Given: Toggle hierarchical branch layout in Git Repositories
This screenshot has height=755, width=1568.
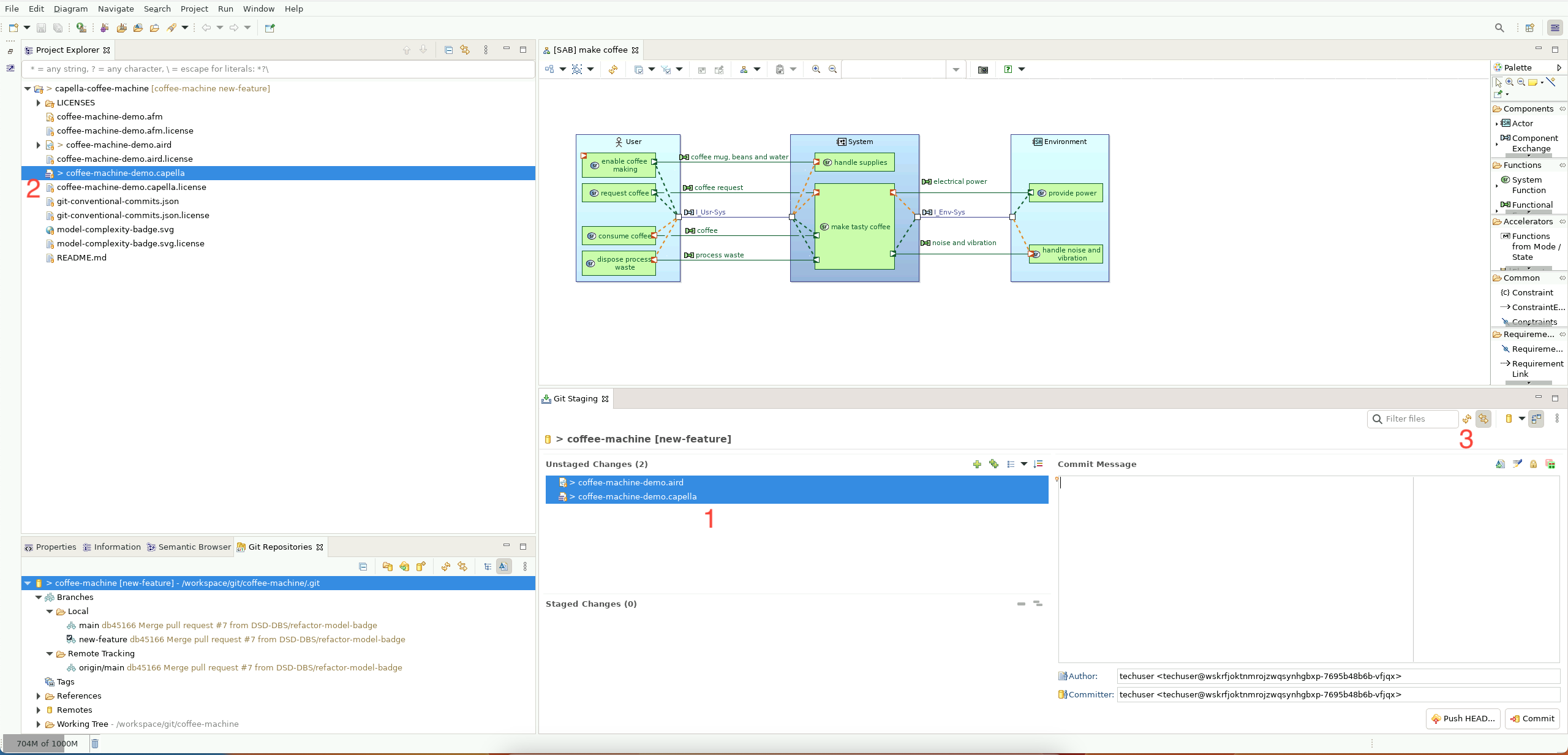Looking at the screenshot, I should [x=488, y=566].
